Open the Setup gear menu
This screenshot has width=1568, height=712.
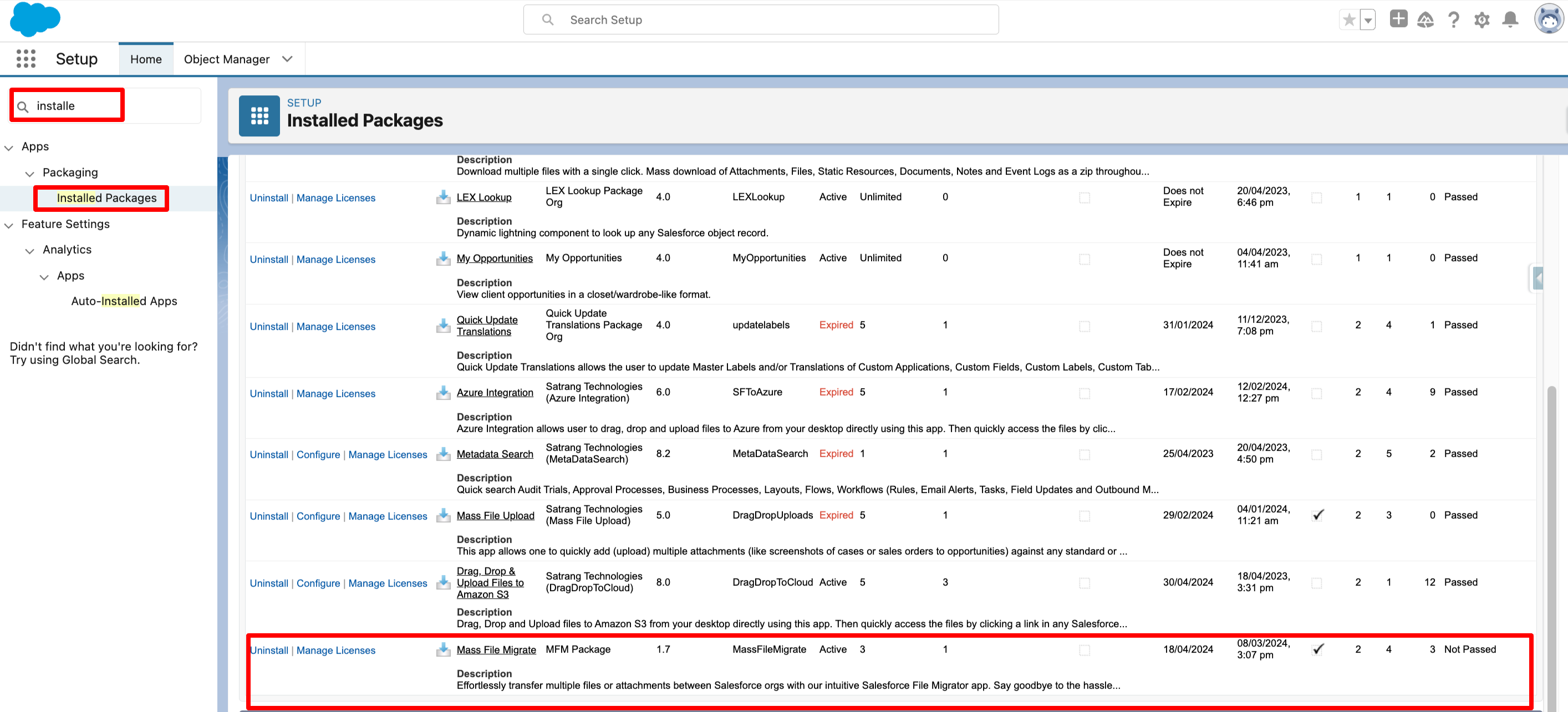point(1482,20)
